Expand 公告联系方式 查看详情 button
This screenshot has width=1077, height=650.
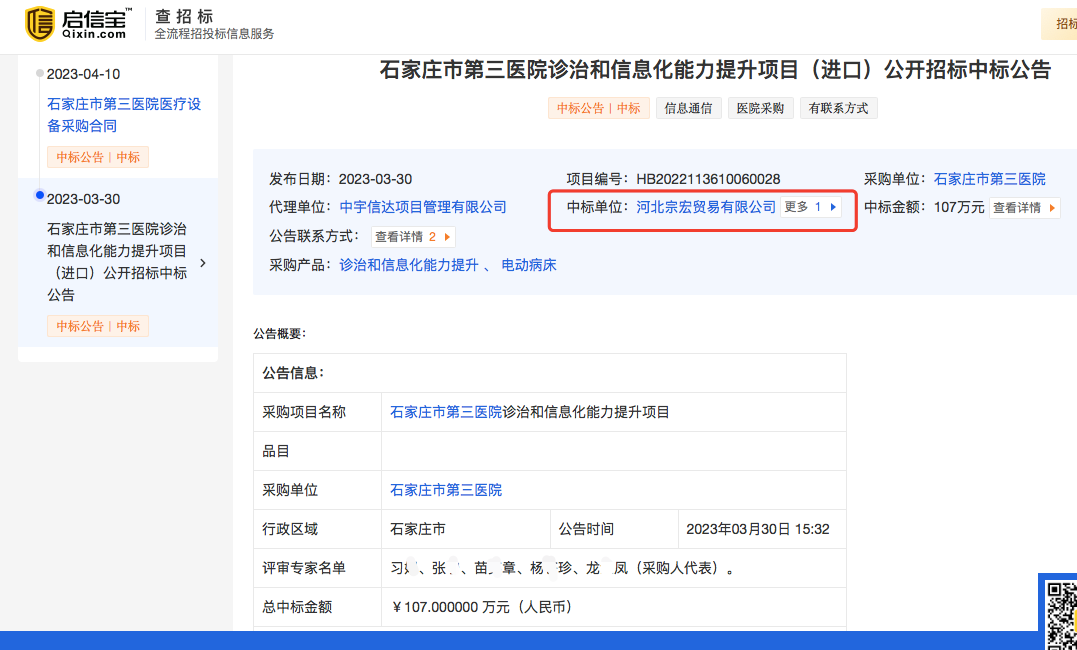coord(413,237)
